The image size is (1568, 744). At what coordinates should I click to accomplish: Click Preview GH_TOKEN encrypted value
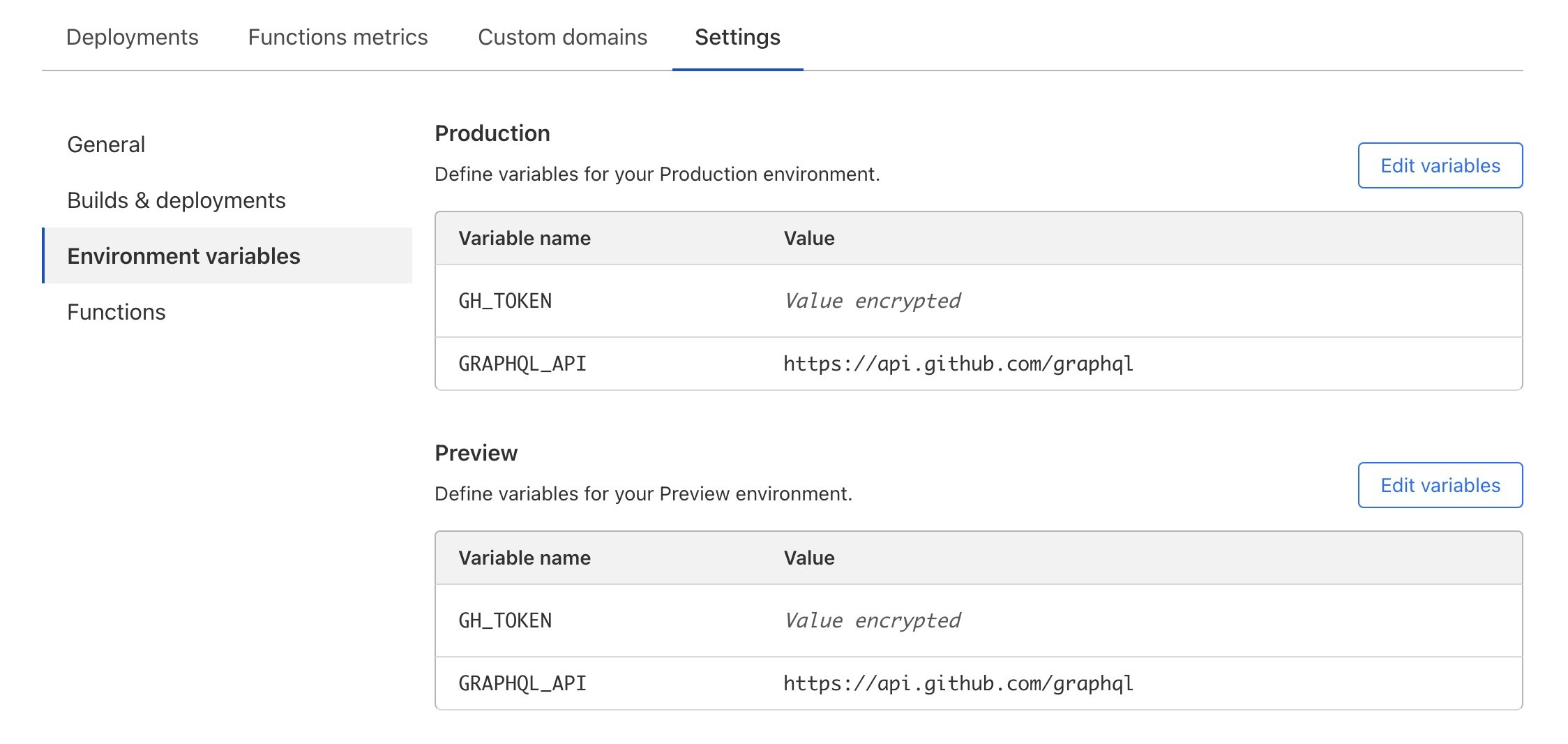872,620
